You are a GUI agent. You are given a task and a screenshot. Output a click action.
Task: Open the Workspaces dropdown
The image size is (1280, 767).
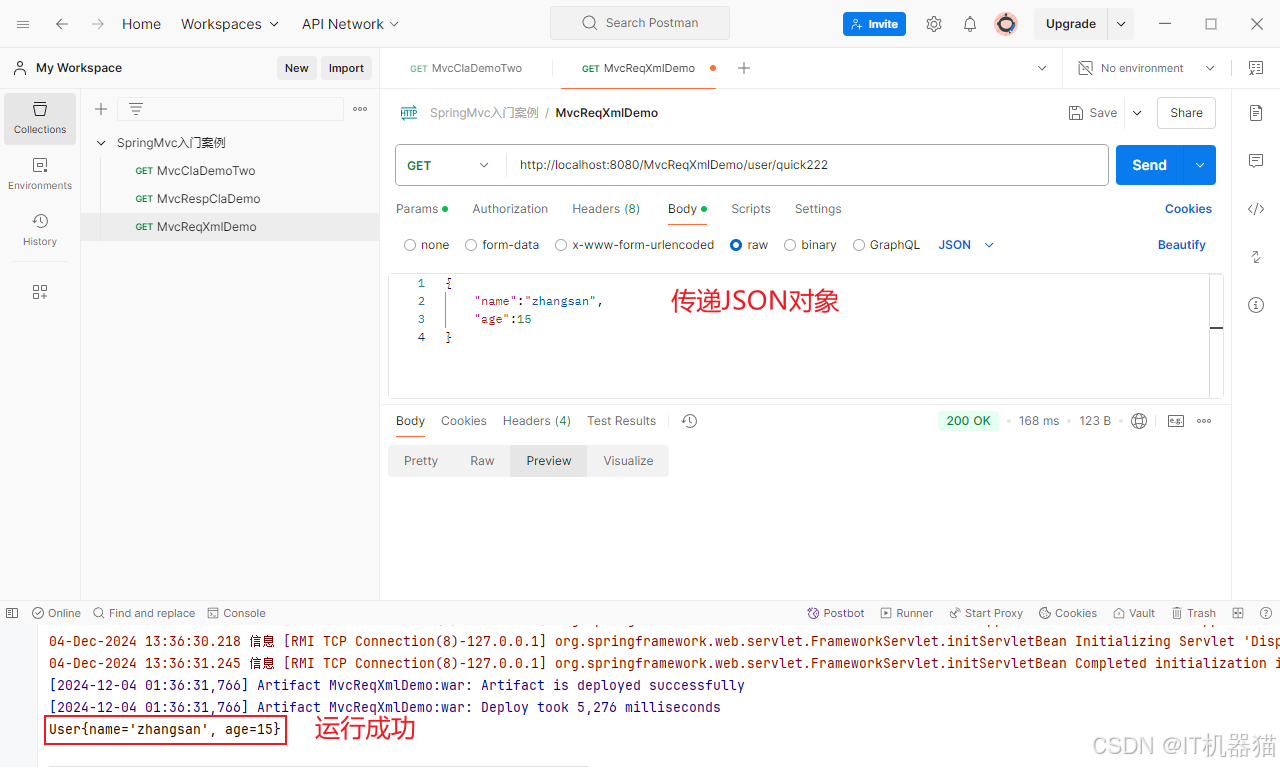[230, 24]
